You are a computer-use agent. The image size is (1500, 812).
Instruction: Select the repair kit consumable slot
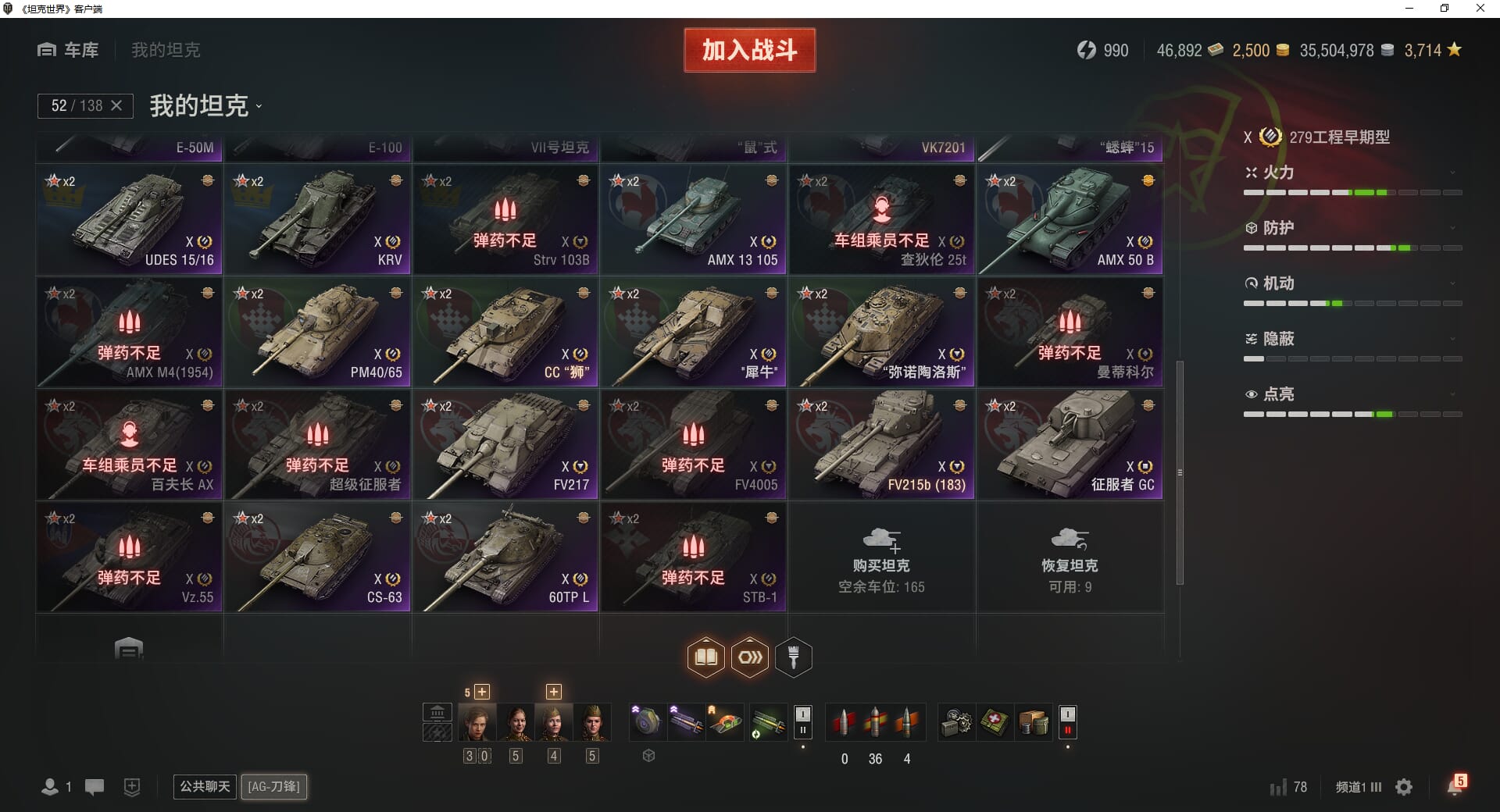click(x=956, y=723)
